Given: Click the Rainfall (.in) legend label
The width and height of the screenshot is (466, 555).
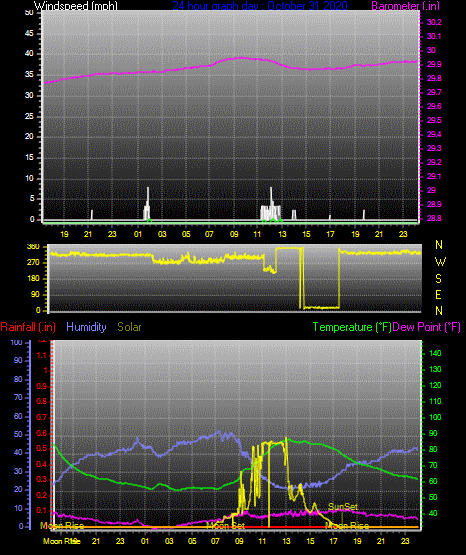Looking at the screenshot, I should [x=28, y=327].
